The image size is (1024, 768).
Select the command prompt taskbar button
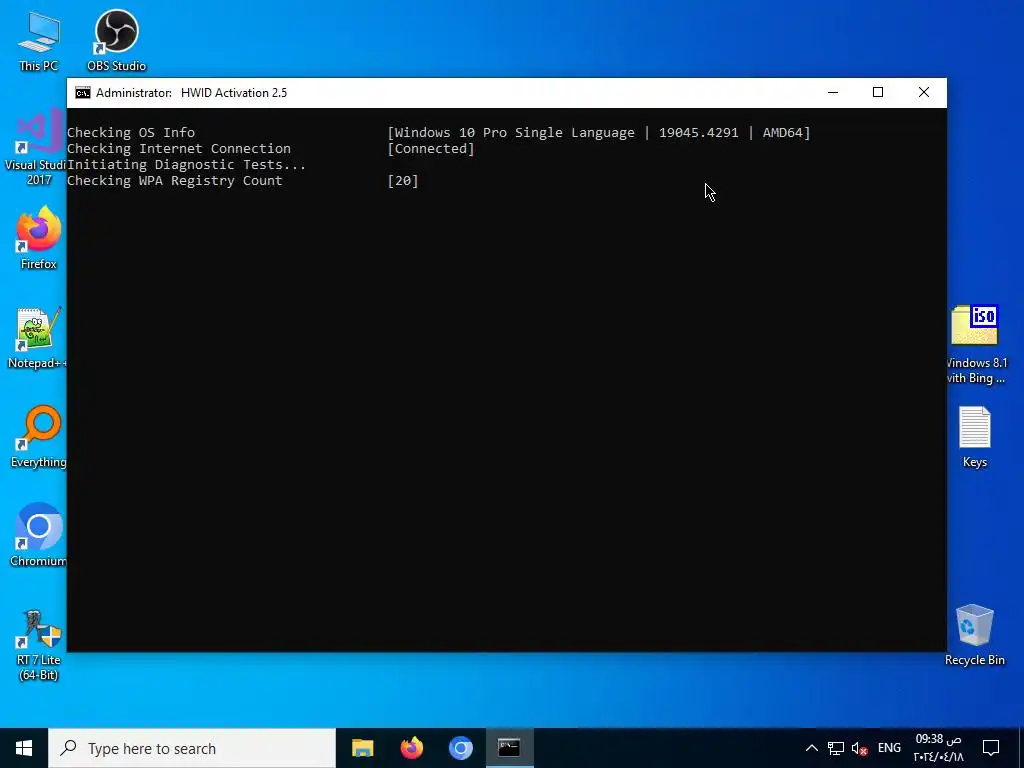(509, 748)
